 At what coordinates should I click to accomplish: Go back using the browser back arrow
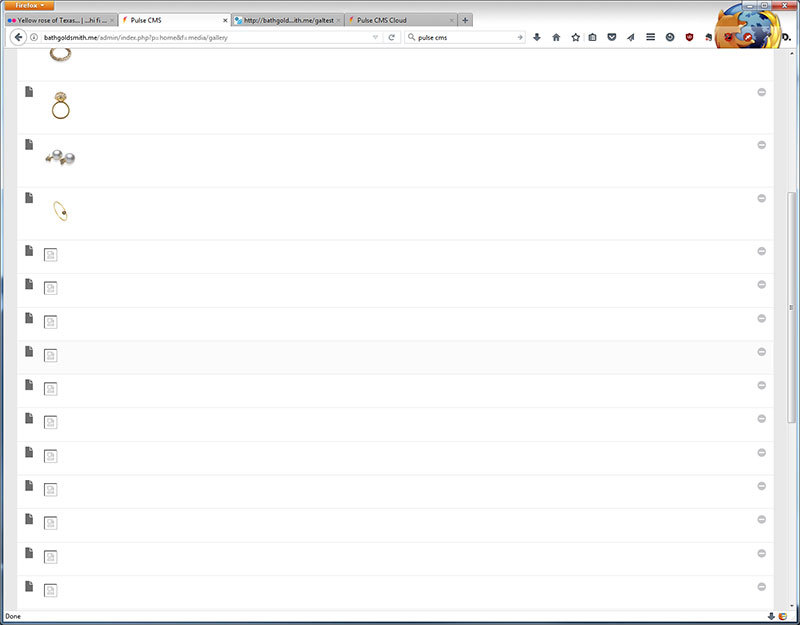pos(18,37)
